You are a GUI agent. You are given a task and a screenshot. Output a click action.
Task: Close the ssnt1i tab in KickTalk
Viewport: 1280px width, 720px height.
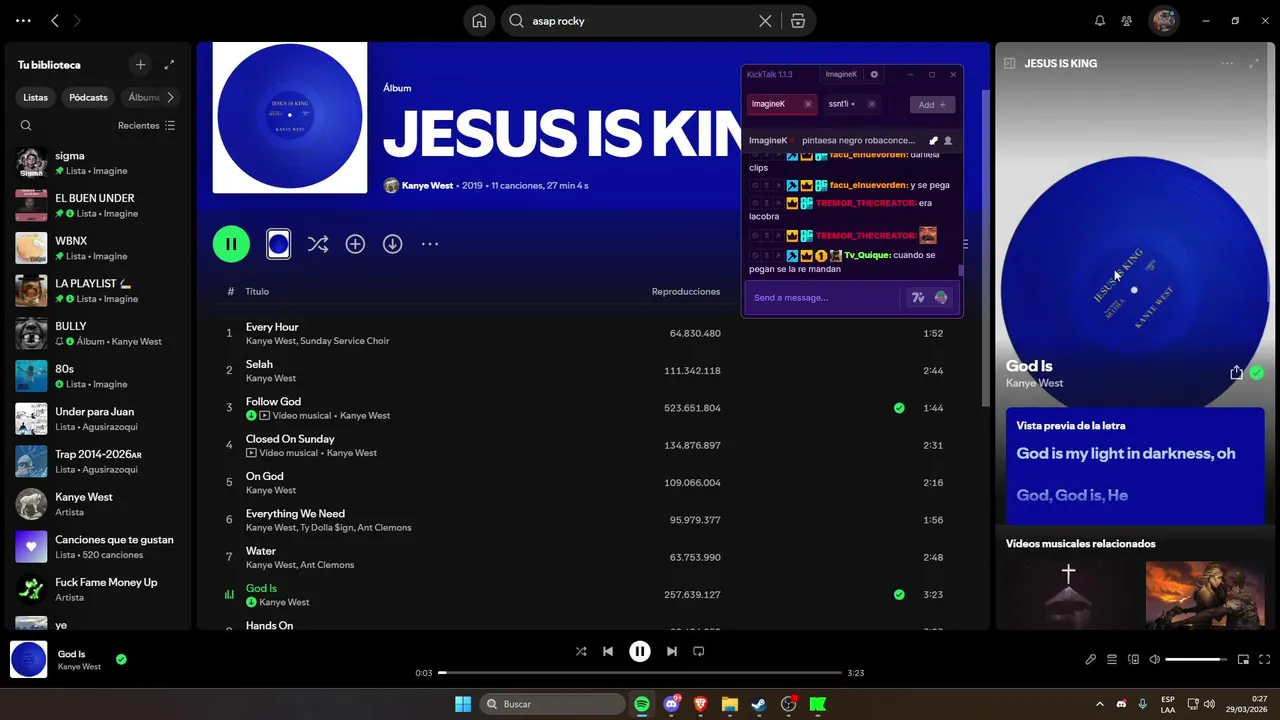click(x=871, y=104)
